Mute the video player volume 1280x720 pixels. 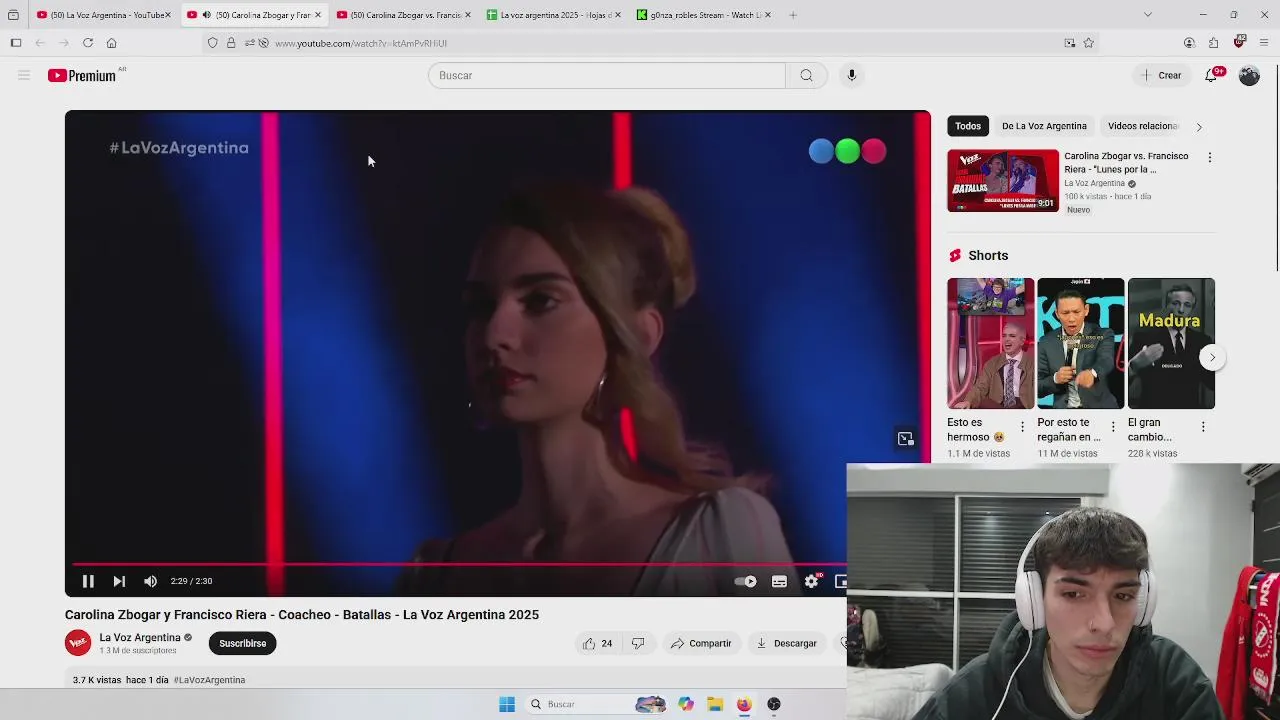coord(150,581)
